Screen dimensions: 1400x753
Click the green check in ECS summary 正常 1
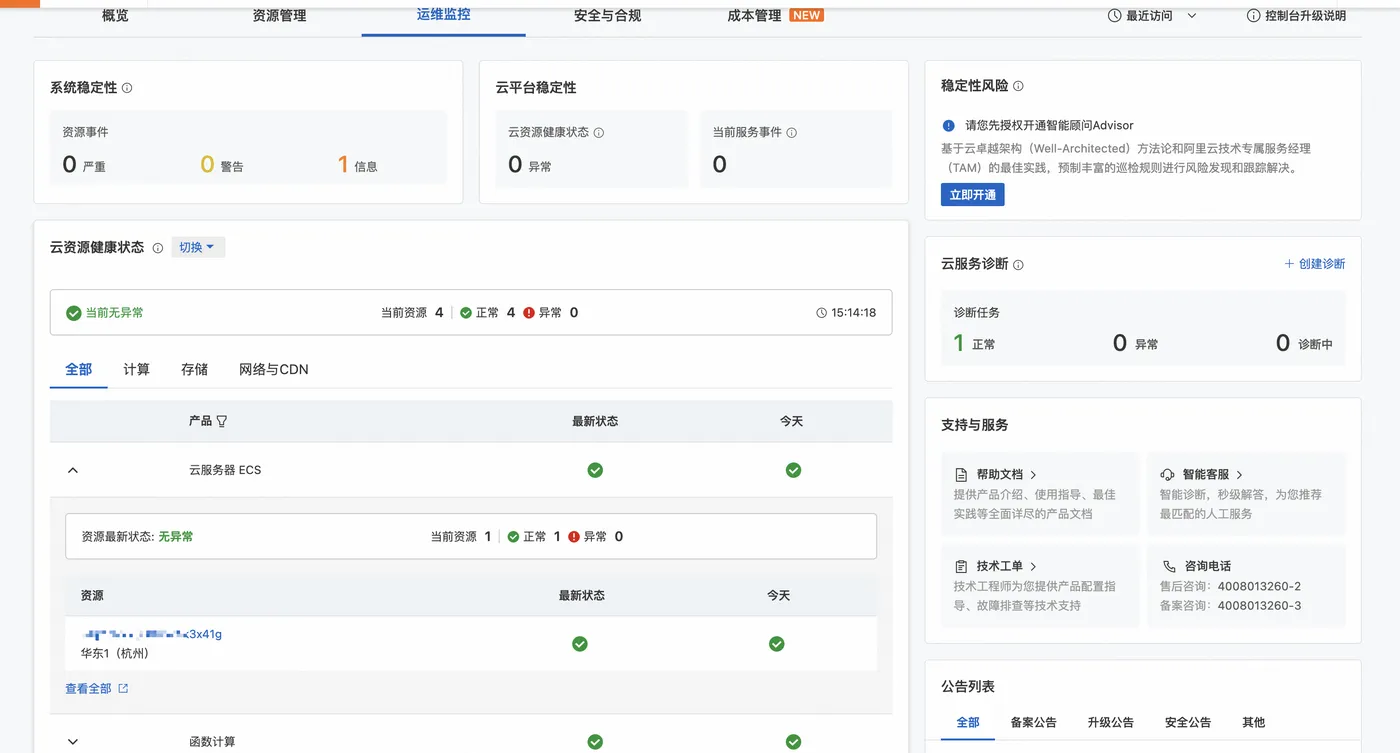coord(513,537)
